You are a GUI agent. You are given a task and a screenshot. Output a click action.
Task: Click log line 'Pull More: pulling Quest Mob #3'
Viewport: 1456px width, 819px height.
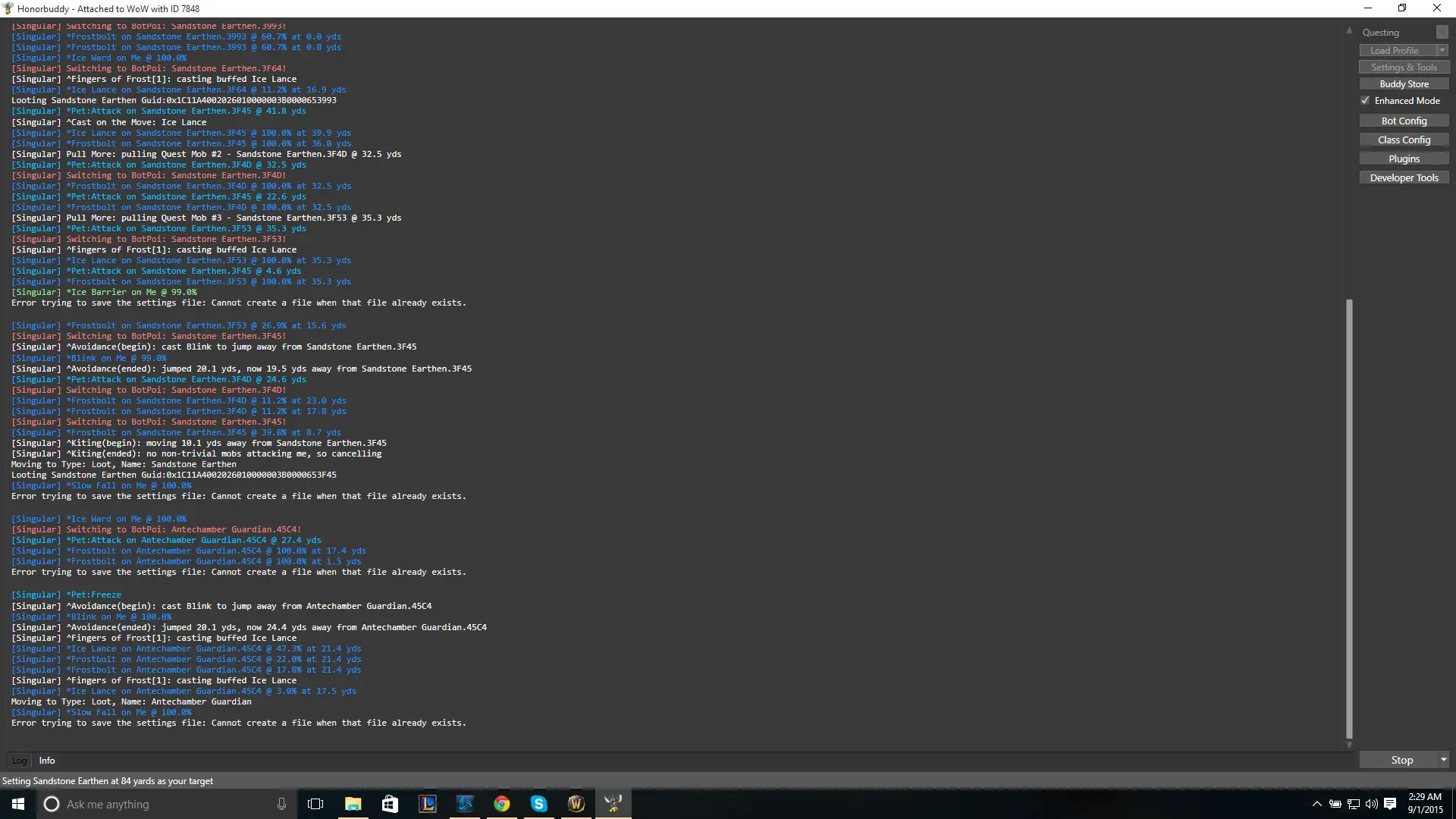click(x=206, y=218)
